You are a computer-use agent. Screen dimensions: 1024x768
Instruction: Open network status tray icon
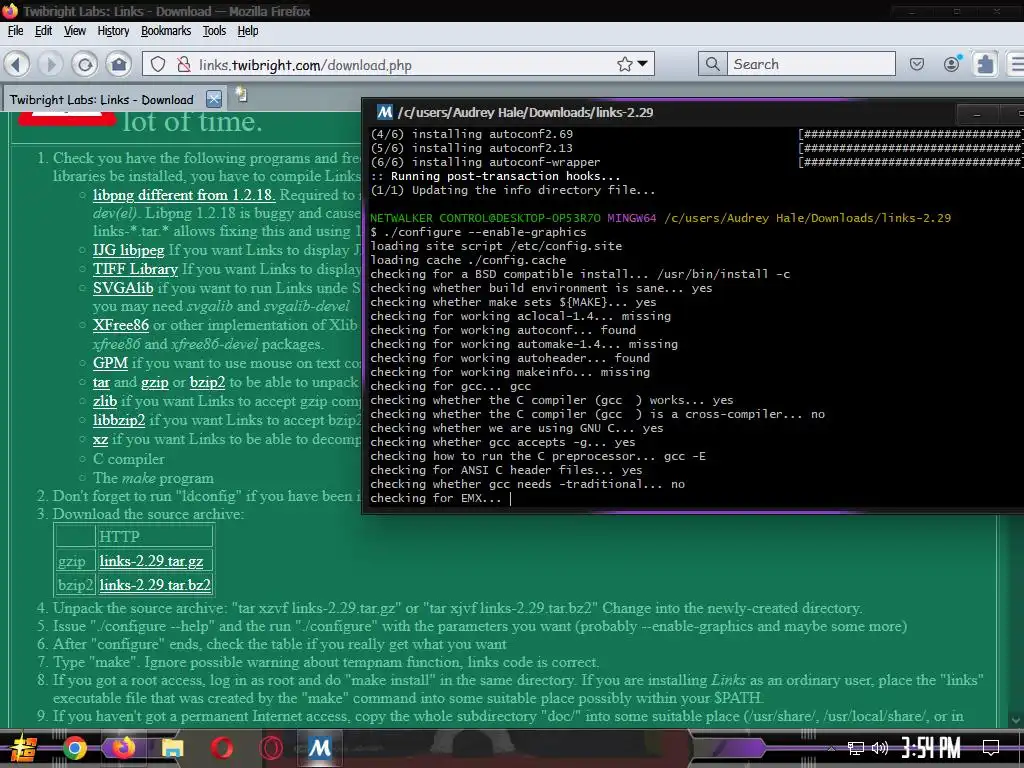pos(856,748)
